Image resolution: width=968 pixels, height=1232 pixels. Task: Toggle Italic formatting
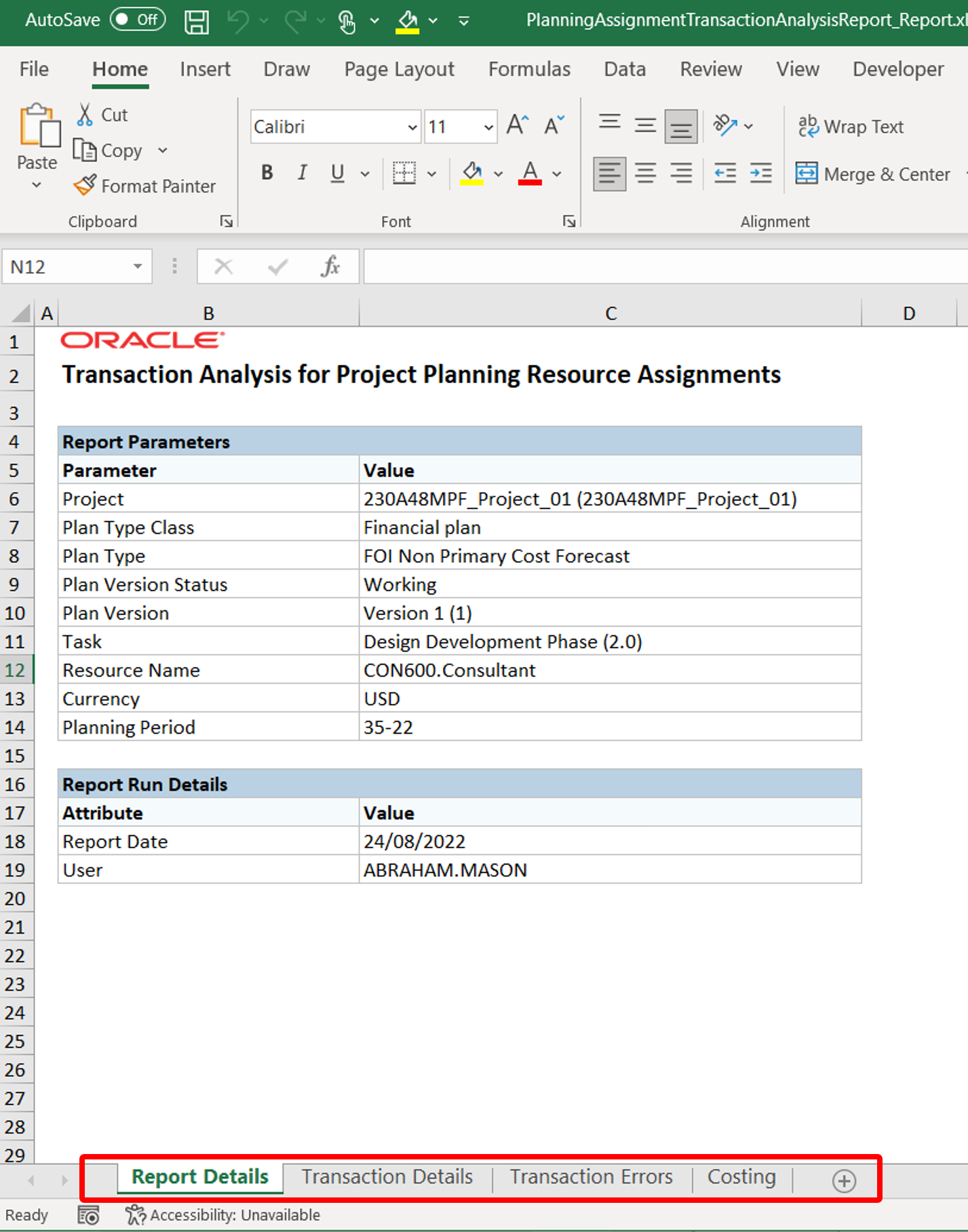303,174
